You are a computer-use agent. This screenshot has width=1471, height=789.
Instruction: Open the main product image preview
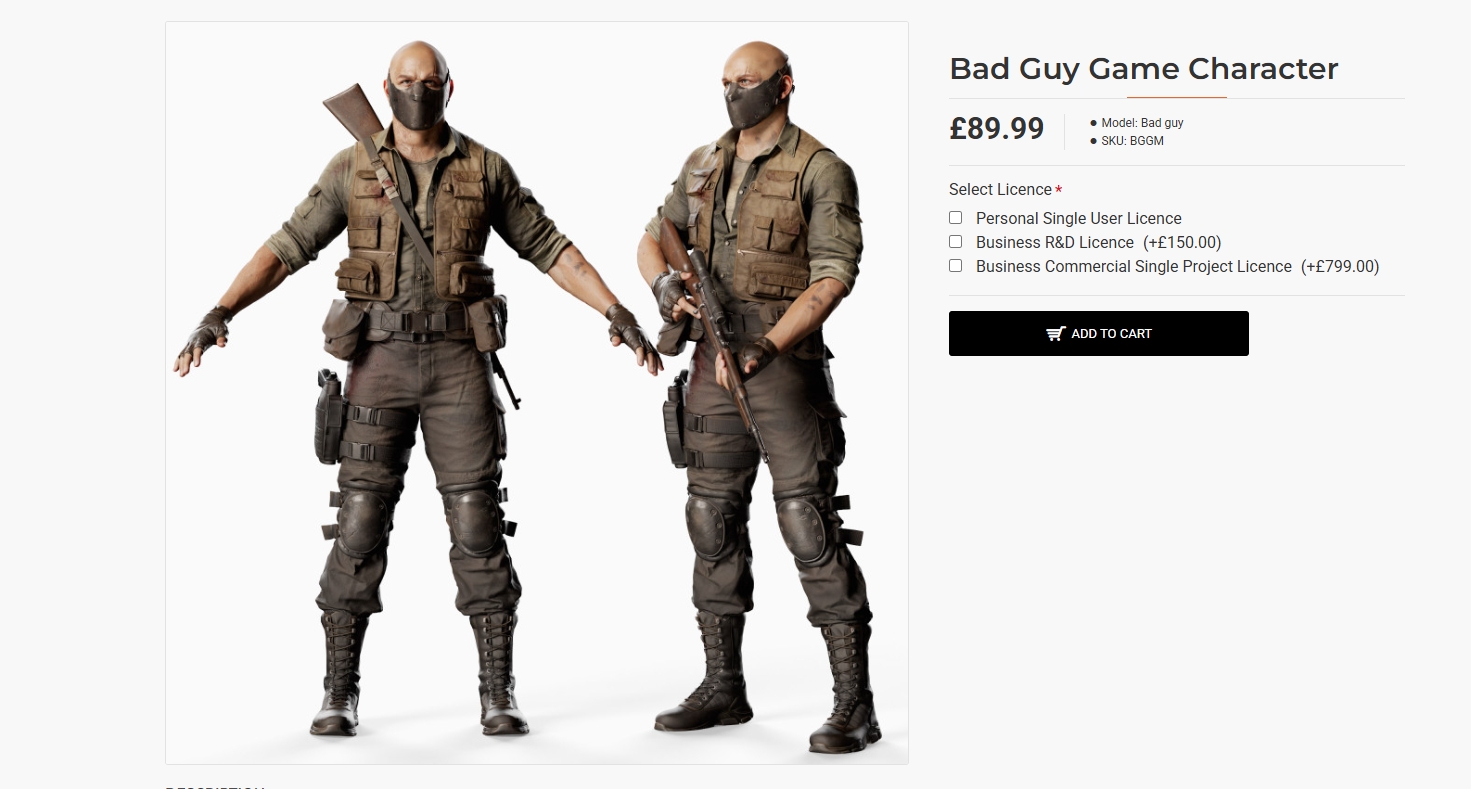[x=537, y=393]
